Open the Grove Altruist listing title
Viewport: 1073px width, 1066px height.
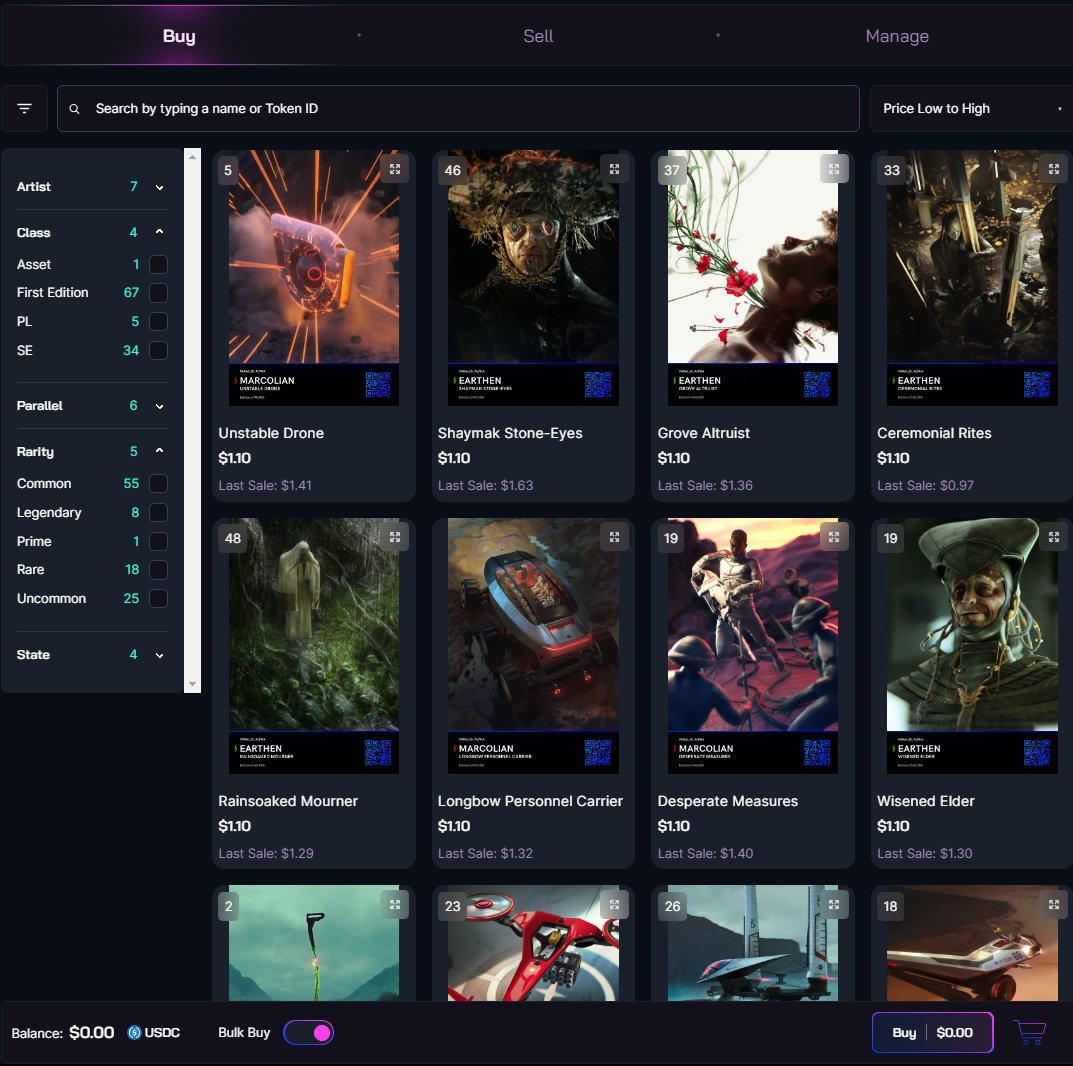click(x=703, y=433)
